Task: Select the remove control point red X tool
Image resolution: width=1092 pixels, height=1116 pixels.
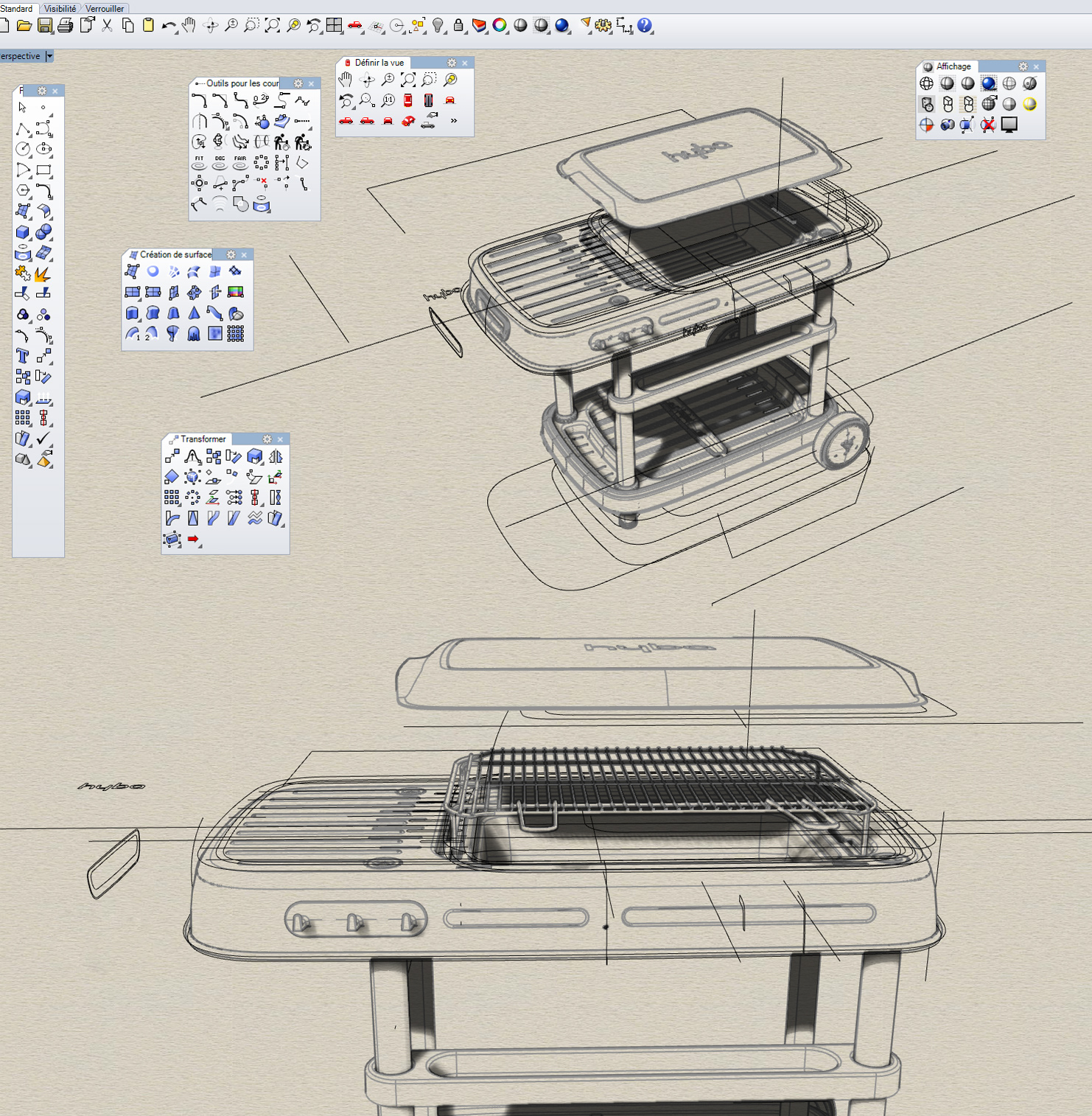Action: 261,183
